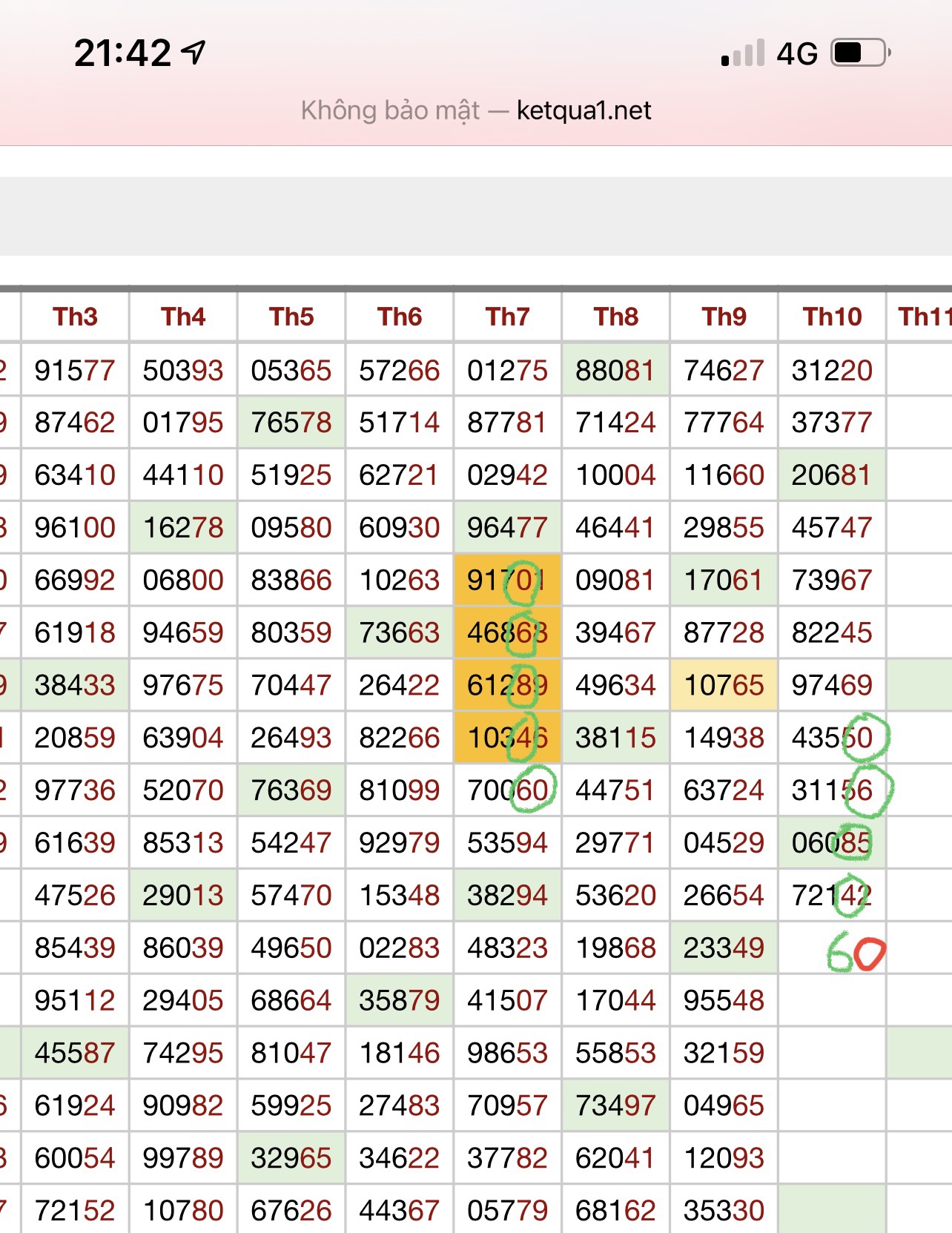Tap the location arrow beside the time
The image size is (952, 1233).
(194, 52)
